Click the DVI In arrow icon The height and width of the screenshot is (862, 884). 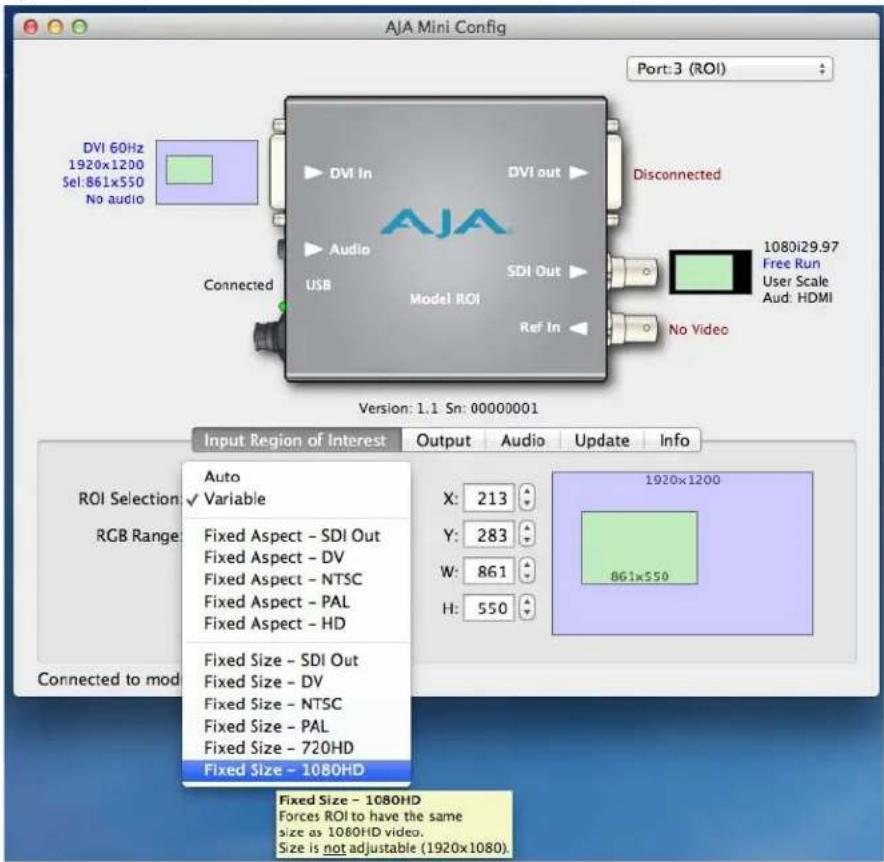(x=313, y=173)
